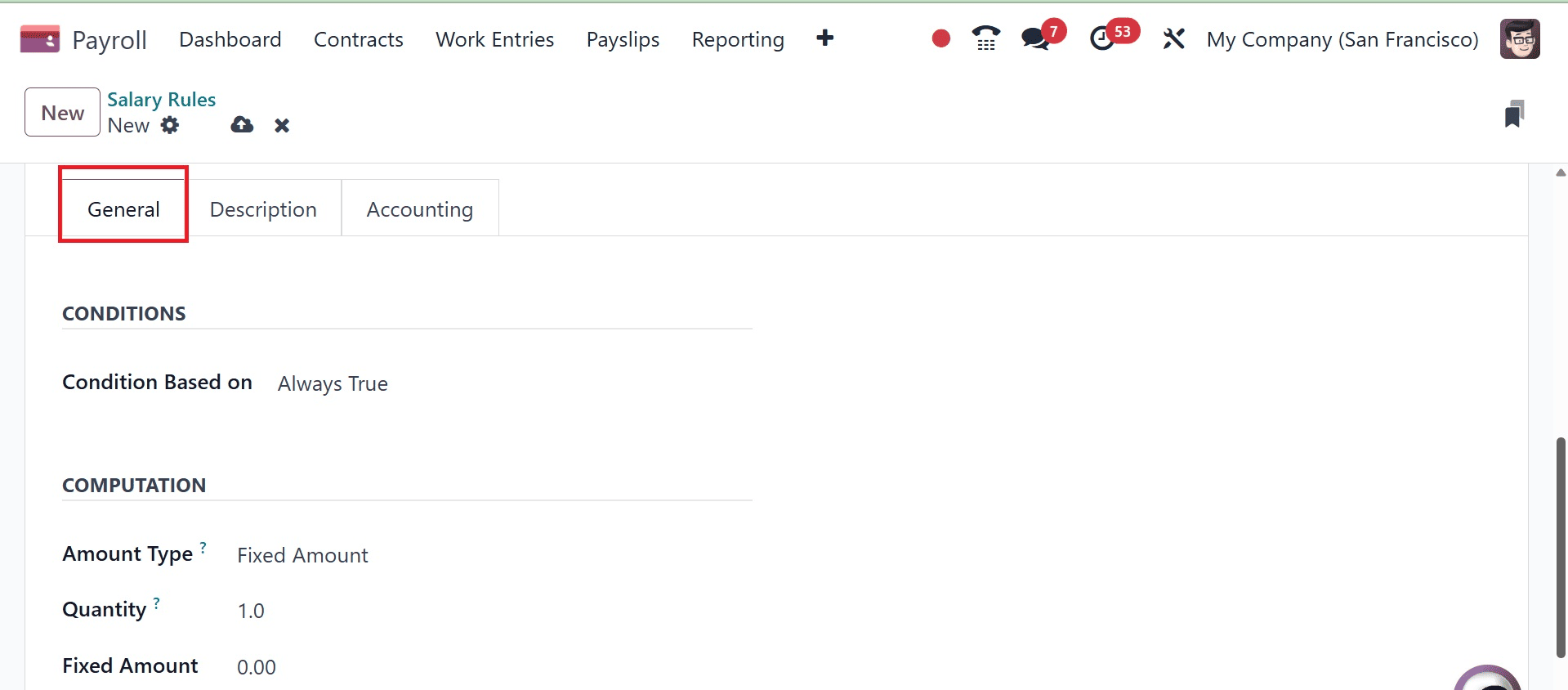Switch to the General tab
This screenshot has height=690, width=1568.
[123, 209]
